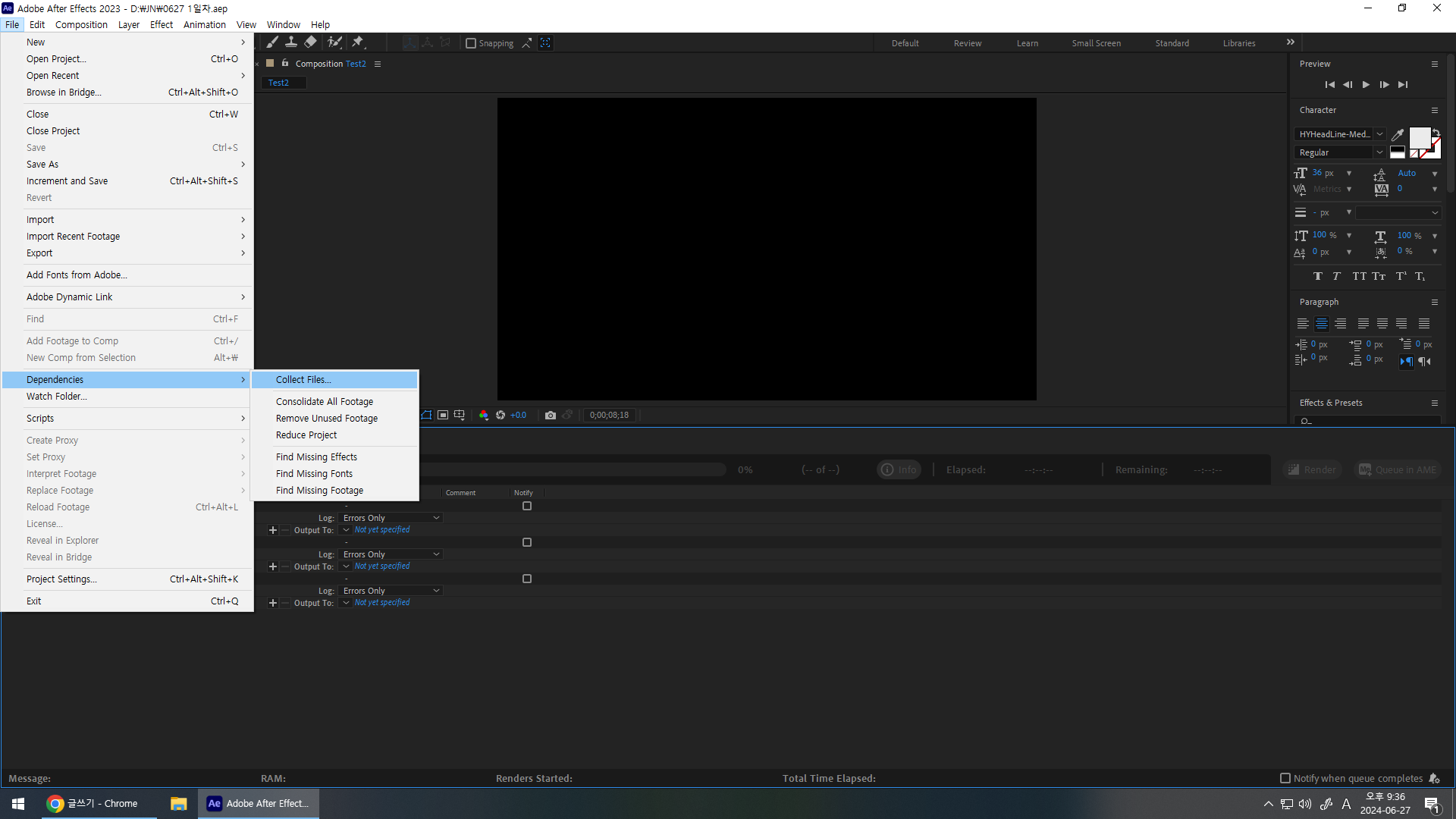Screen dimensions: 1456x819
Task: Click Reduce Project menu entry
Action: [x=306, y=435]
